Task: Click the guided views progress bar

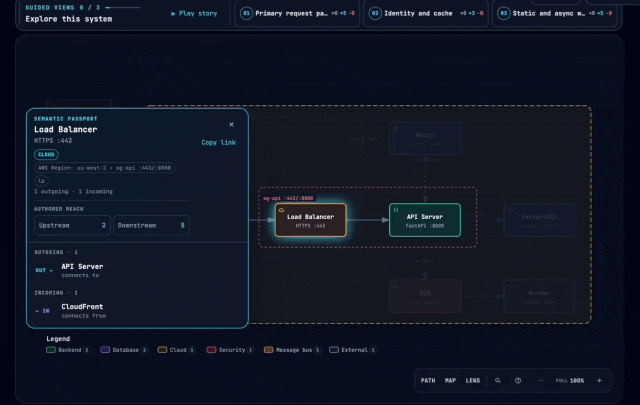Action: tap(123, 7)
